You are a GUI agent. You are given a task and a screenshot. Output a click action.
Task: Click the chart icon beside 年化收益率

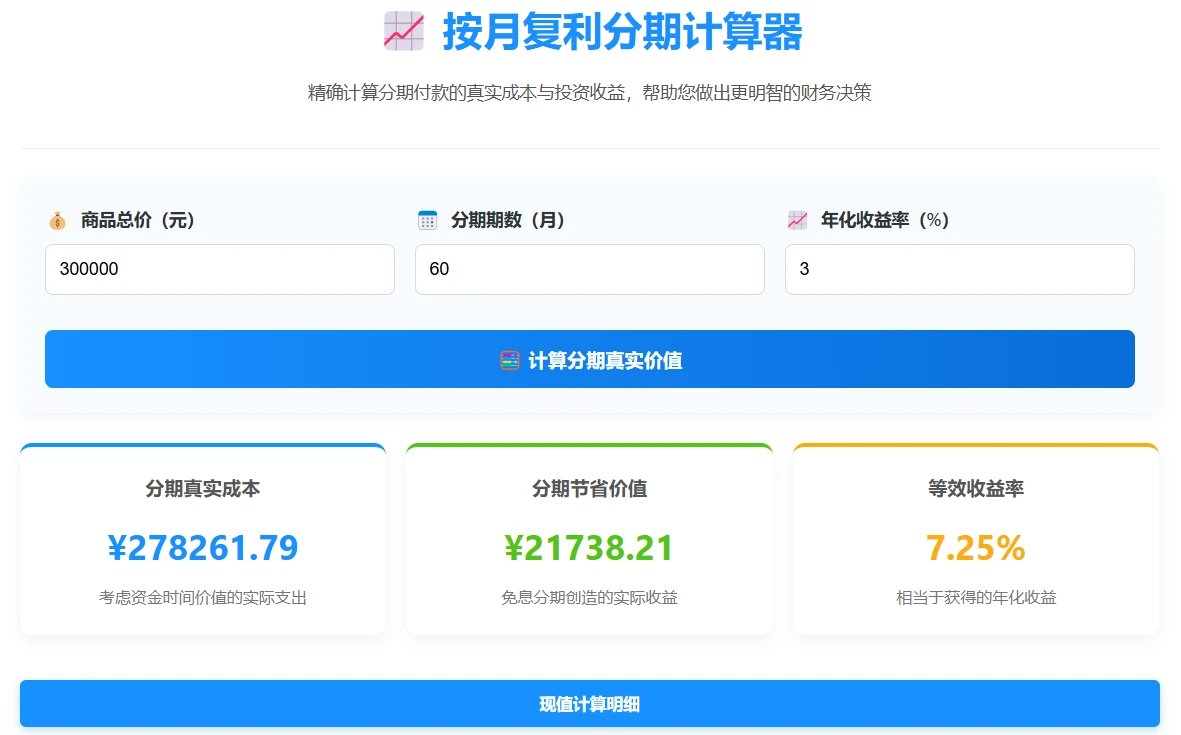point(797,220)
